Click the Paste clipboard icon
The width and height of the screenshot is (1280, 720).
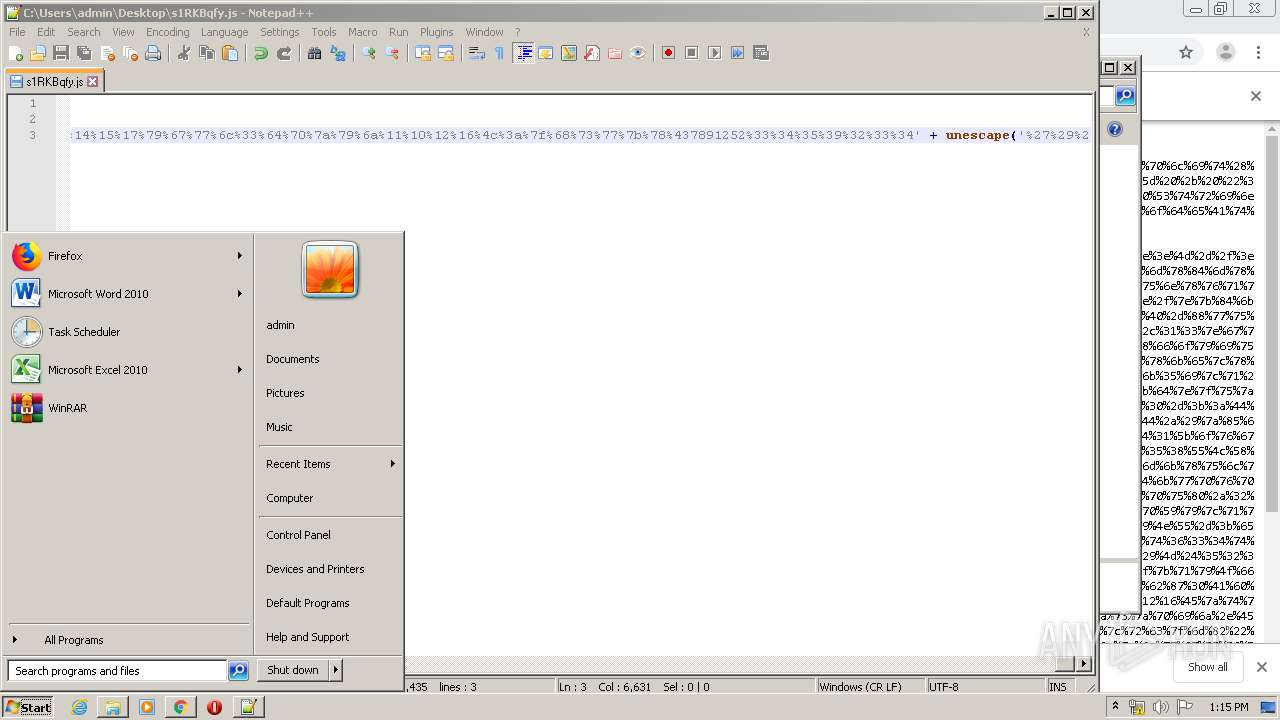pos(230,53)
